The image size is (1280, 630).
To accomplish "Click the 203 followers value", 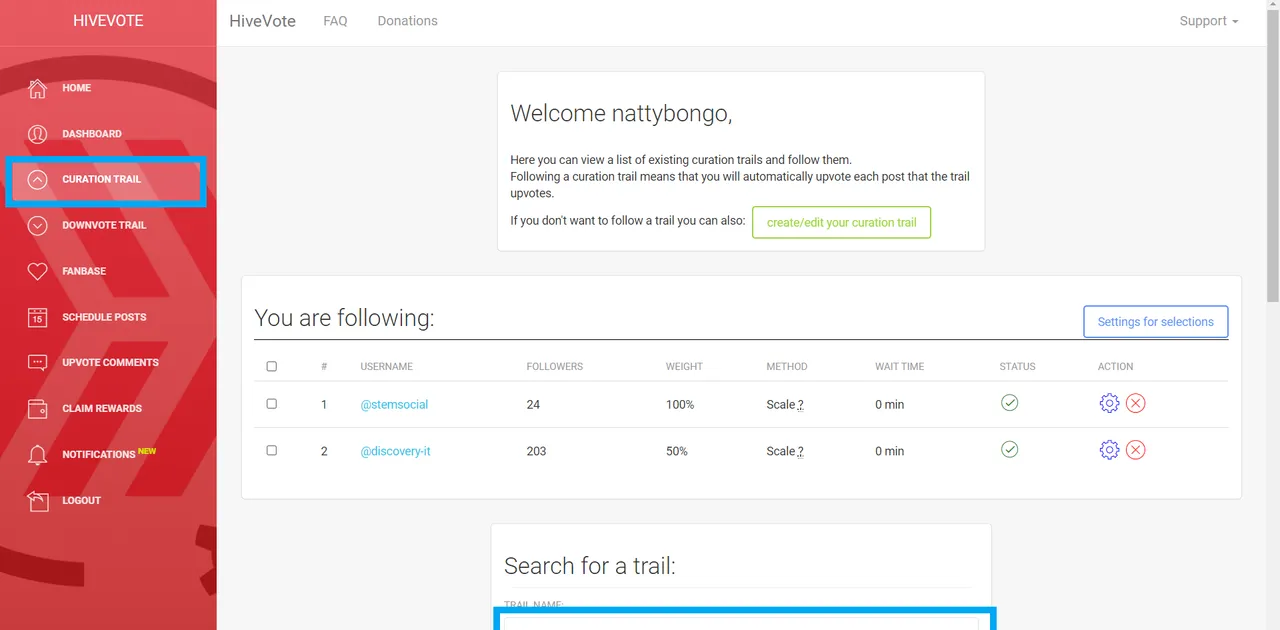I will pyautogui.click(x=536, y=452).
